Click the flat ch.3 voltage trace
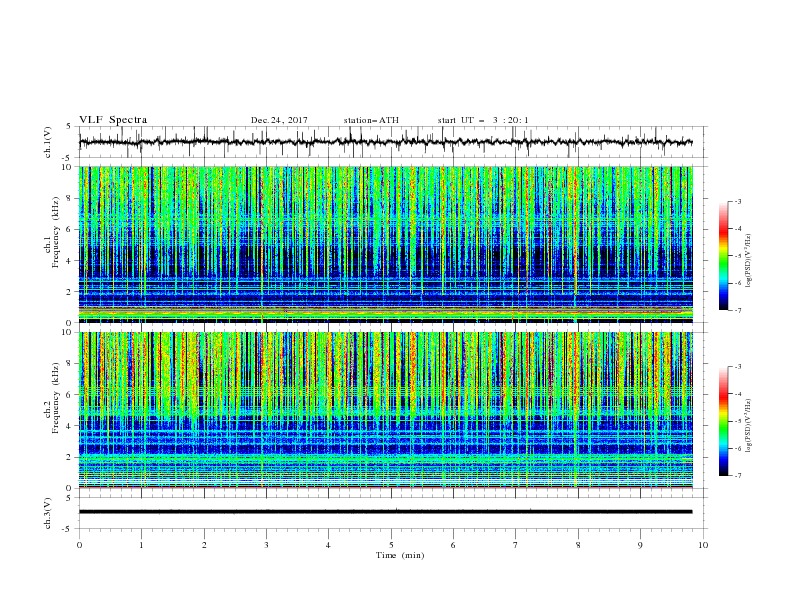 pos(385,512)
